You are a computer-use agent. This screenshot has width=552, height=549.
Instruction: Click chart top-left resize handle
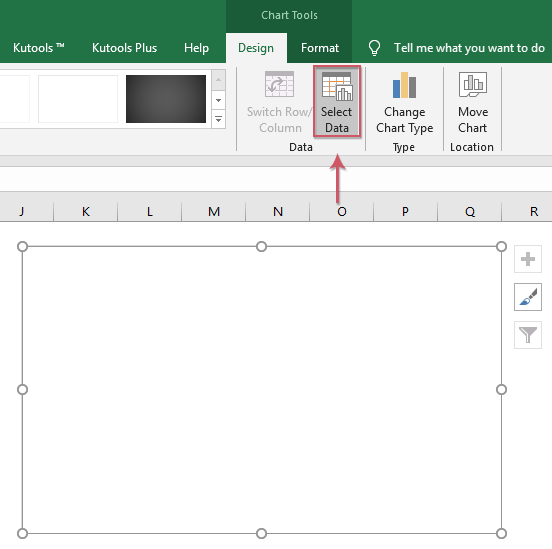[22, 247]
